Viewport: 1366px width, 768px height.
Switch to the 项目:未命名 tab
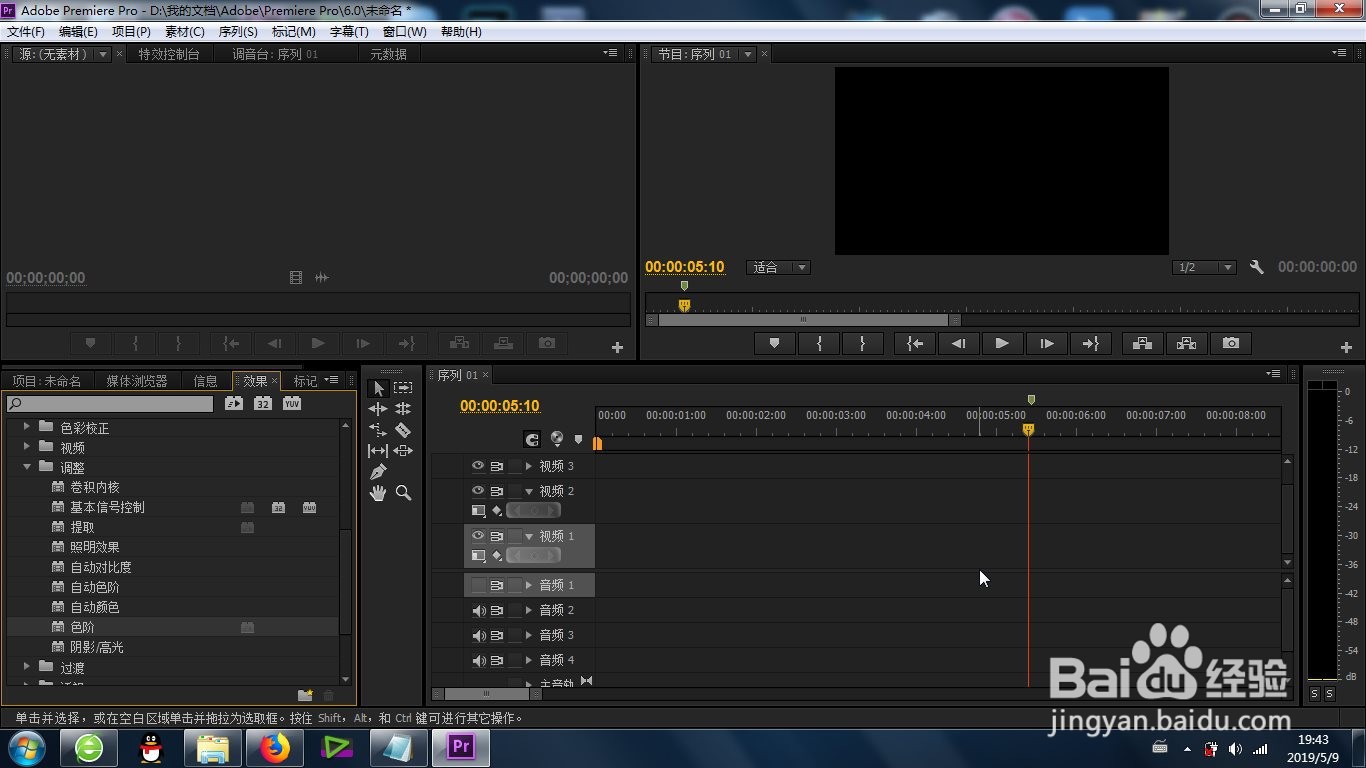(46, 381)
